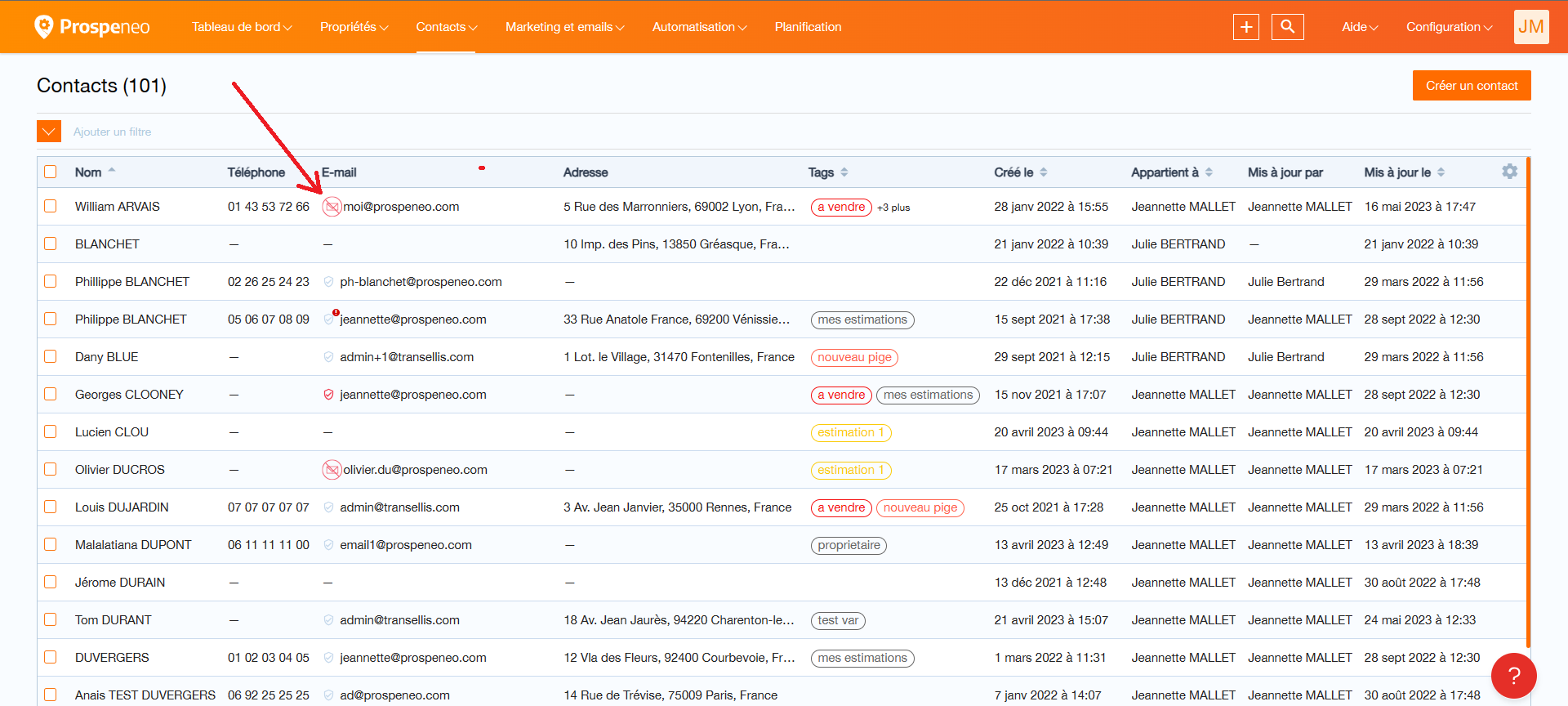Image resolution: width=1568 pixels, height=706 pixels.
Task: Open the JM user avatar
Action: (1531, 27)
